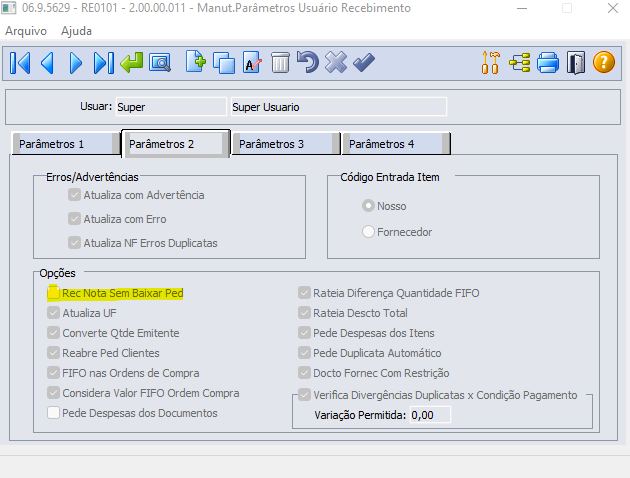Click the Variação Permitida value field
630x478 pixels.
pyautogui.click(x=430, y=415)
